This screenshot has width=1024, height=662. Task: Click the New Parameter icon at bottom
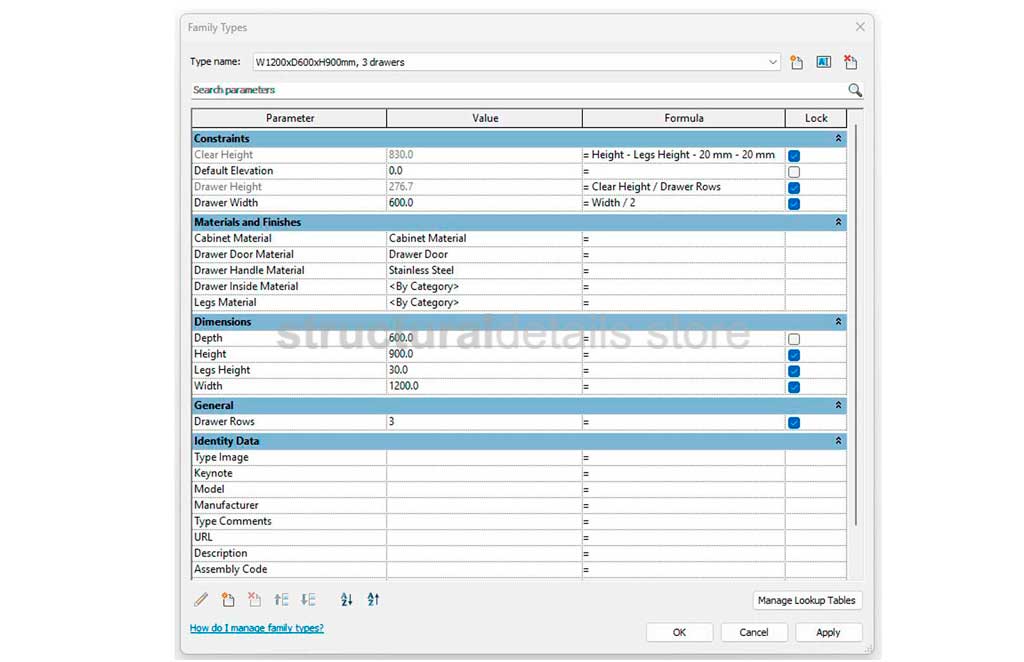pos(228,600)
